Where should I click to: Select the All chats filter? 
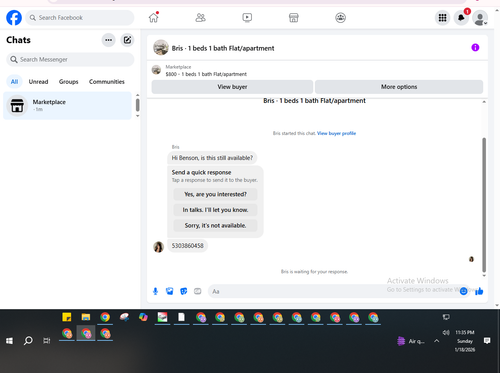[x=14, y=82]
